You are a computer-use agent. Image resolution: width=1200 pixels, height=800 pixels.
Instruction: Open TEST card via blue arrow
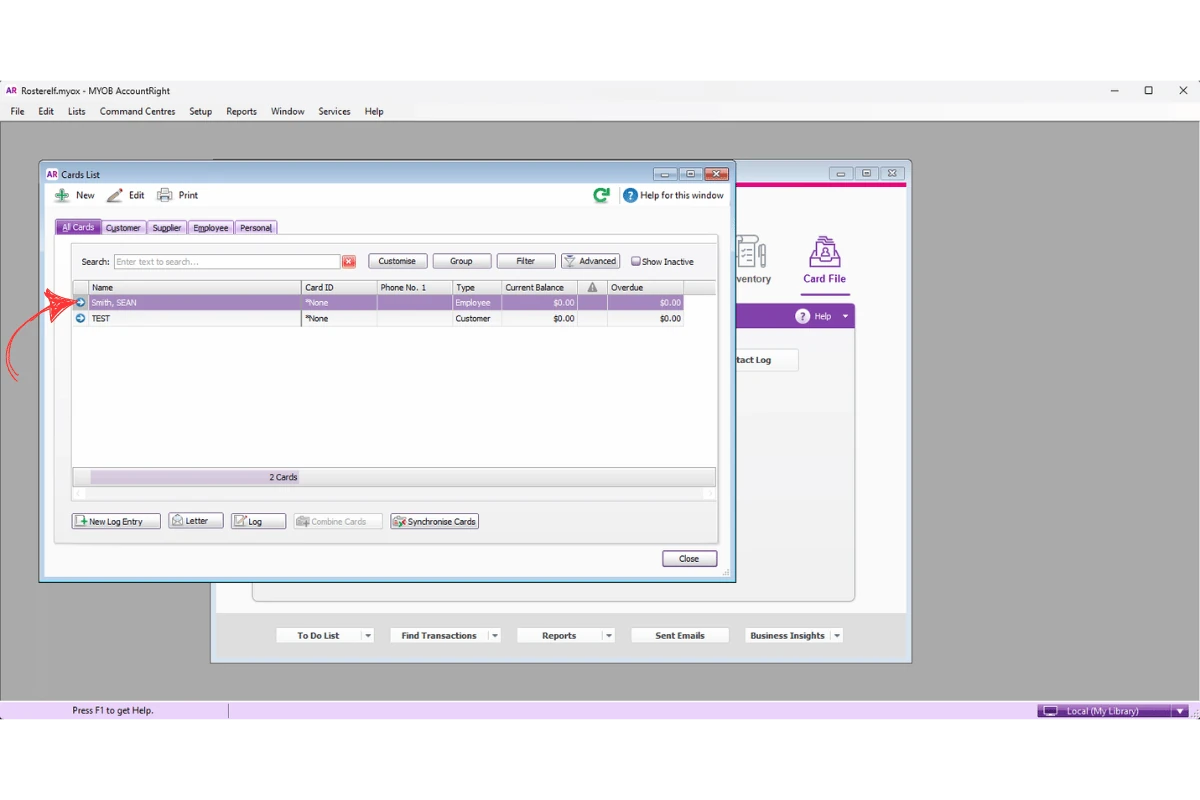[x=81, y=319]
